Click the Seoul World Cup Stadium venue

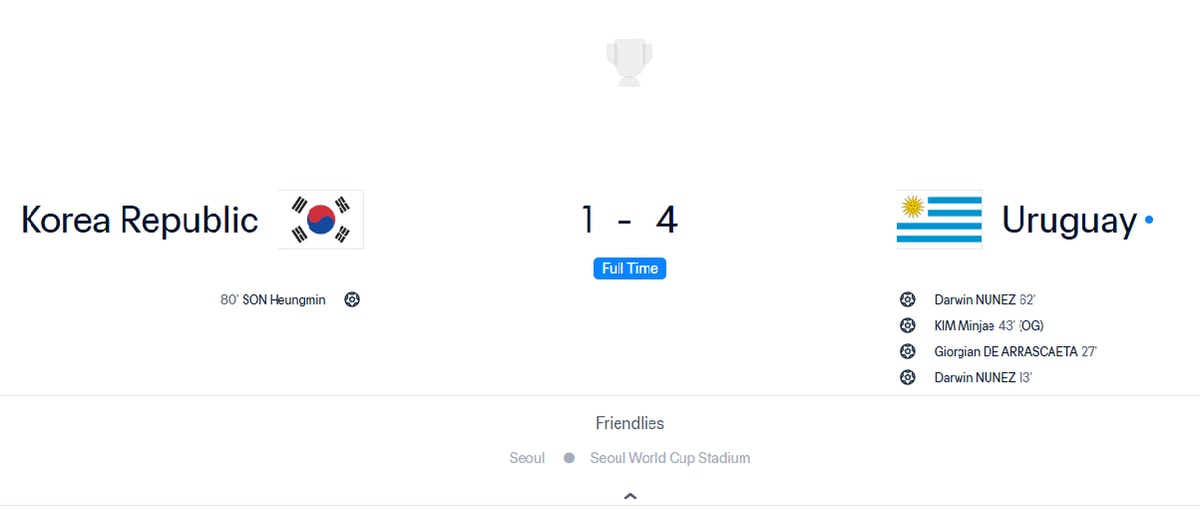pyautogui.click(x=670, y=458)
